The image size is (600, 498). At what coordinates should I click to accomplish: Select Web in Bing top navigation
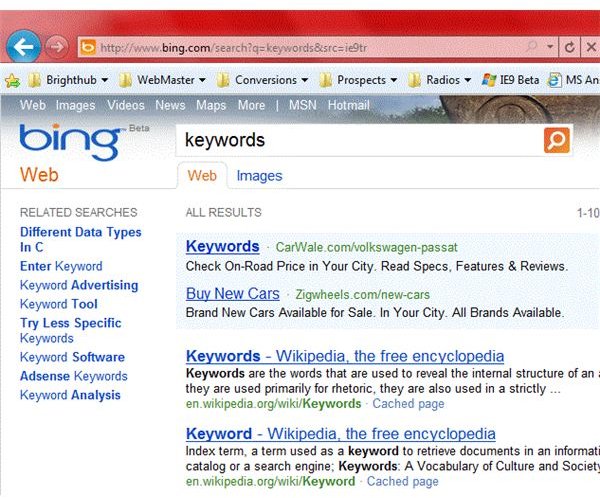tap(33, 105)
